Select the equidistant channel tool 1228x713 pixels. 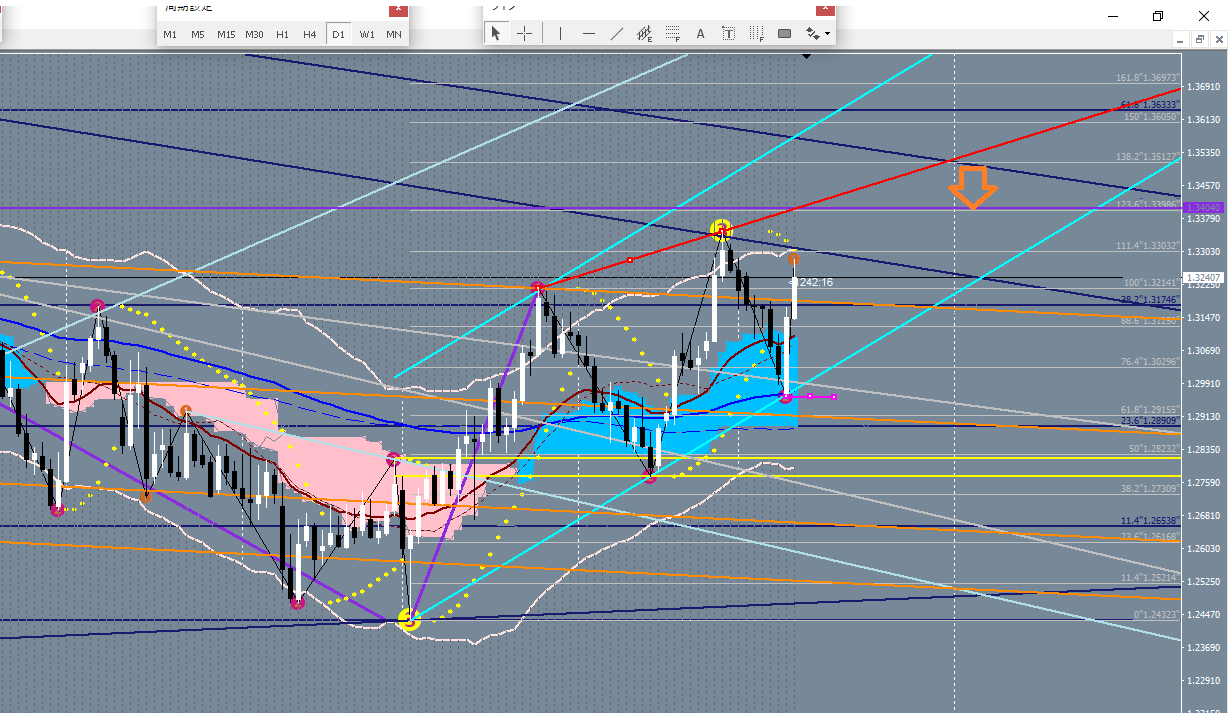tap(645, 33)
